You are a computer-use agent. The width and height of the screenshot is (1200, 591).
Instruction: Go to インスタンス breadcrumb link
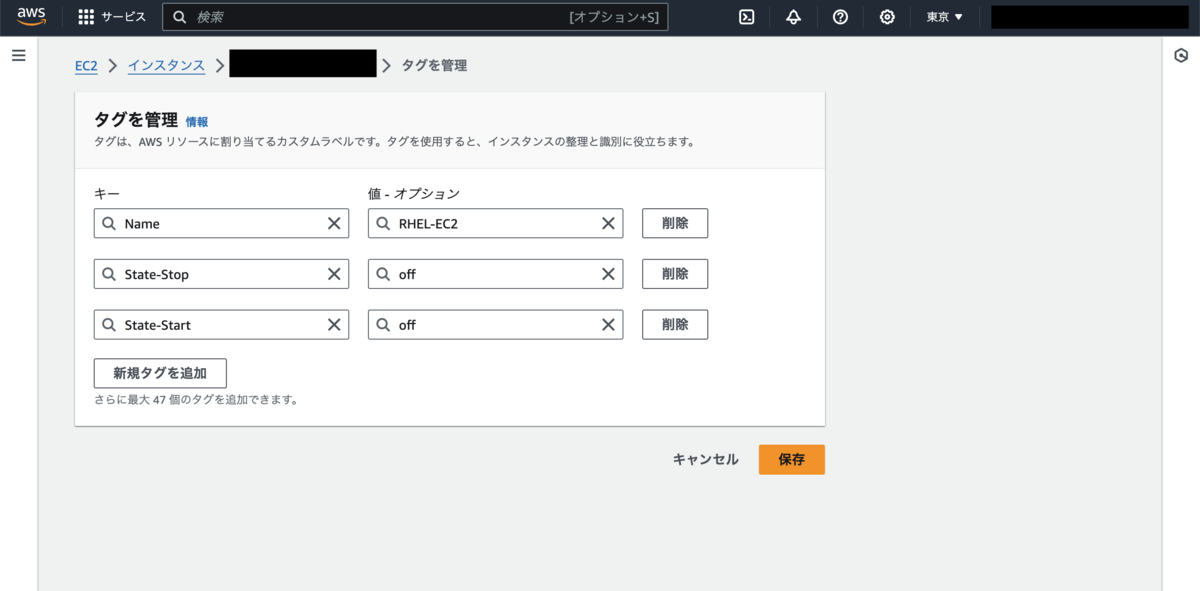click(x=166, y=65)
